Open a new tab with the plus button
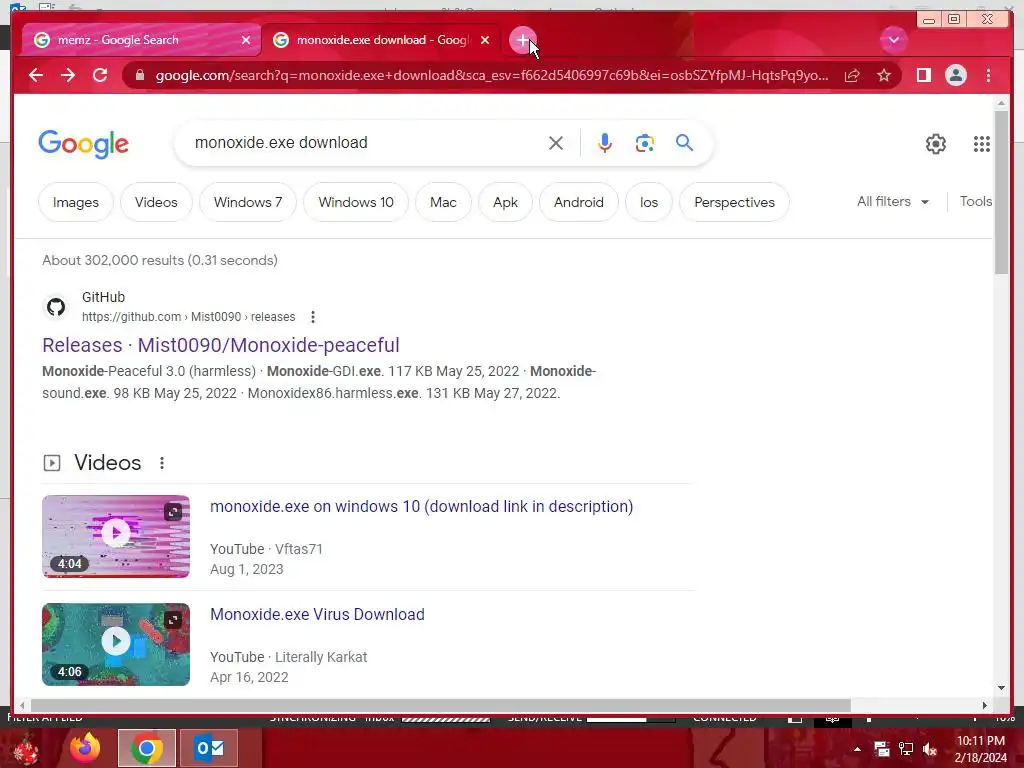Screen dimensions: 1024x768 tap(522, 40)
